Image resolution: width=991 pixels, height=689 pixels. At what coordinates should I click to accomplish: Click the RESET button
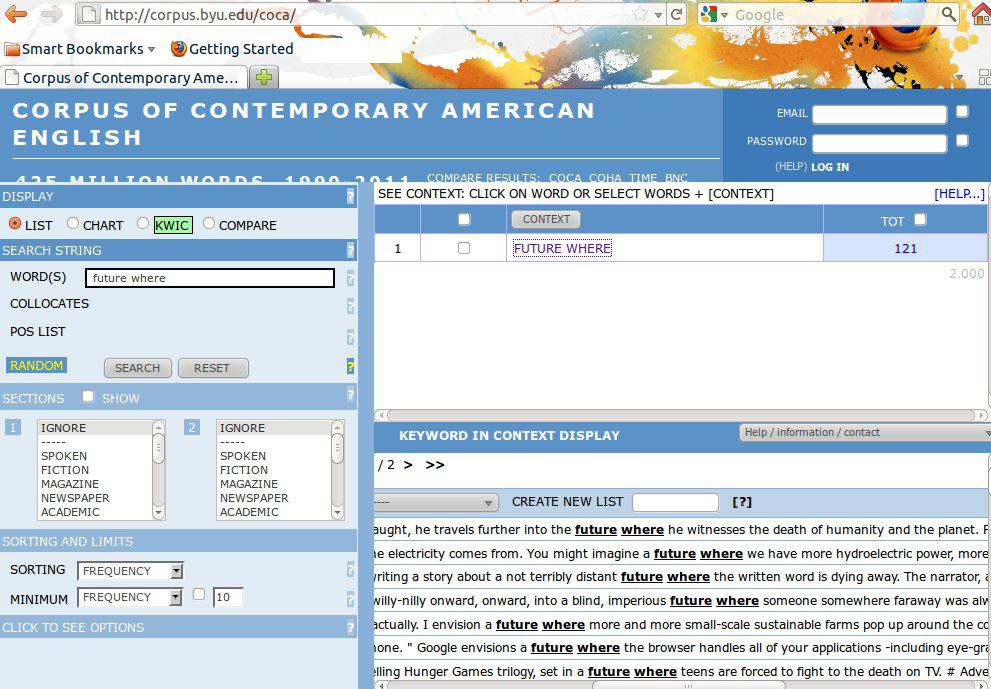[x=212, y=368]
